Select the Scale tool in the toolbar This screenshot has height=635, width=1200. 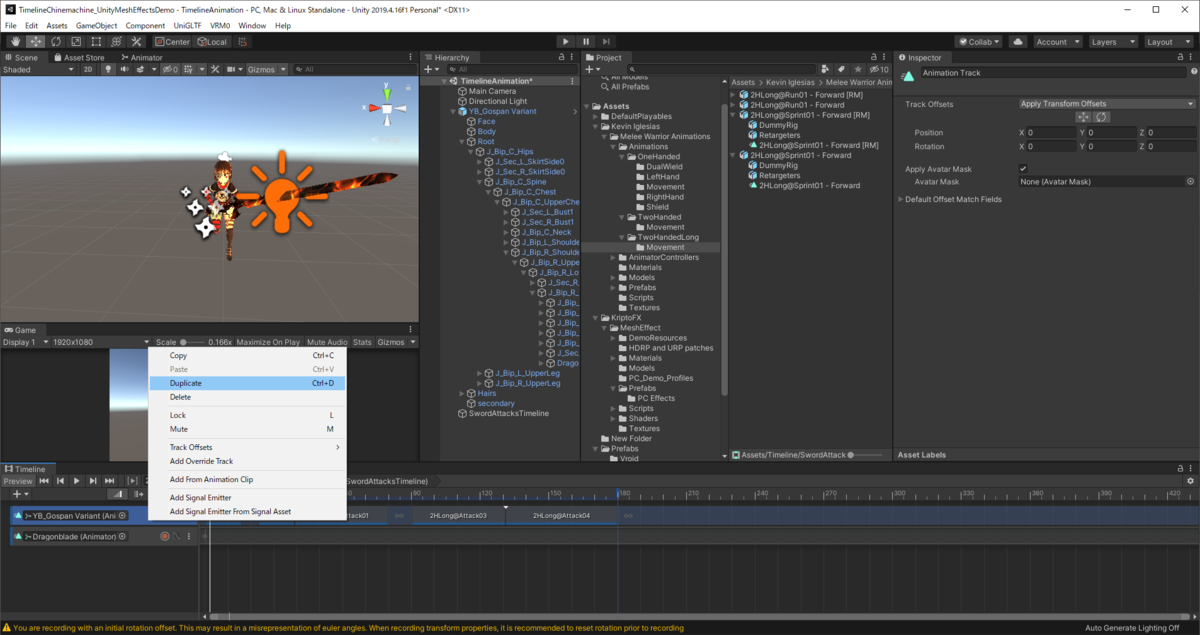(75, 42)
